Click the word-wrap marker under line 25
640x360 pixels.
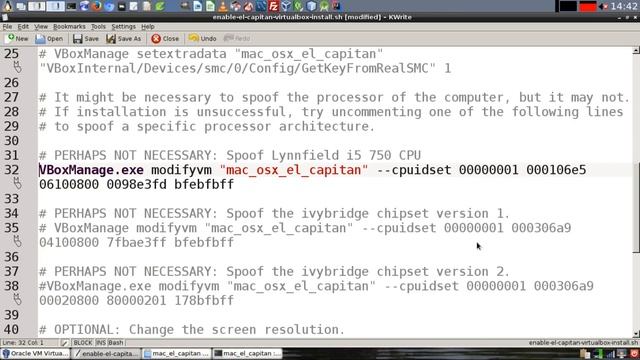pyautogui.click(x=17, y=67)
